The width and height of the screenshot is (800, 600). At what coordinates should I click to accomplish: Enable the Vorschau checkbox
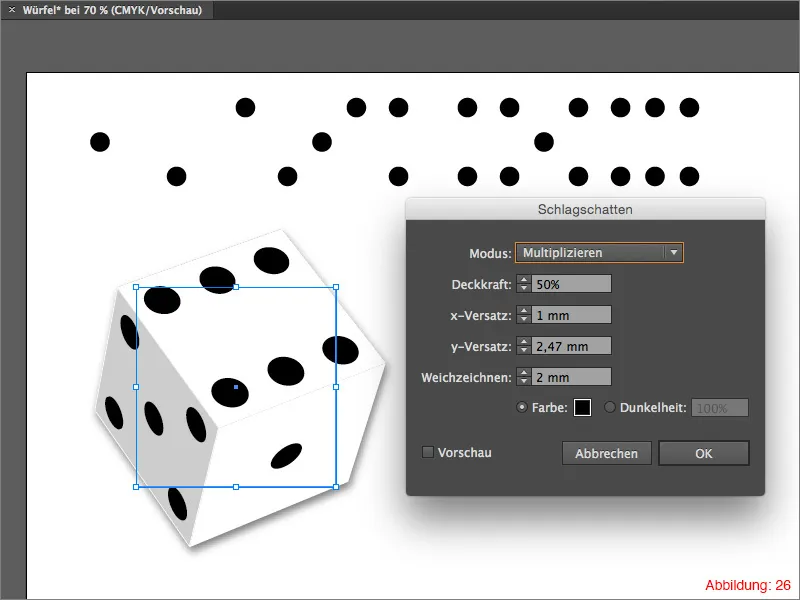click(428, 452)
